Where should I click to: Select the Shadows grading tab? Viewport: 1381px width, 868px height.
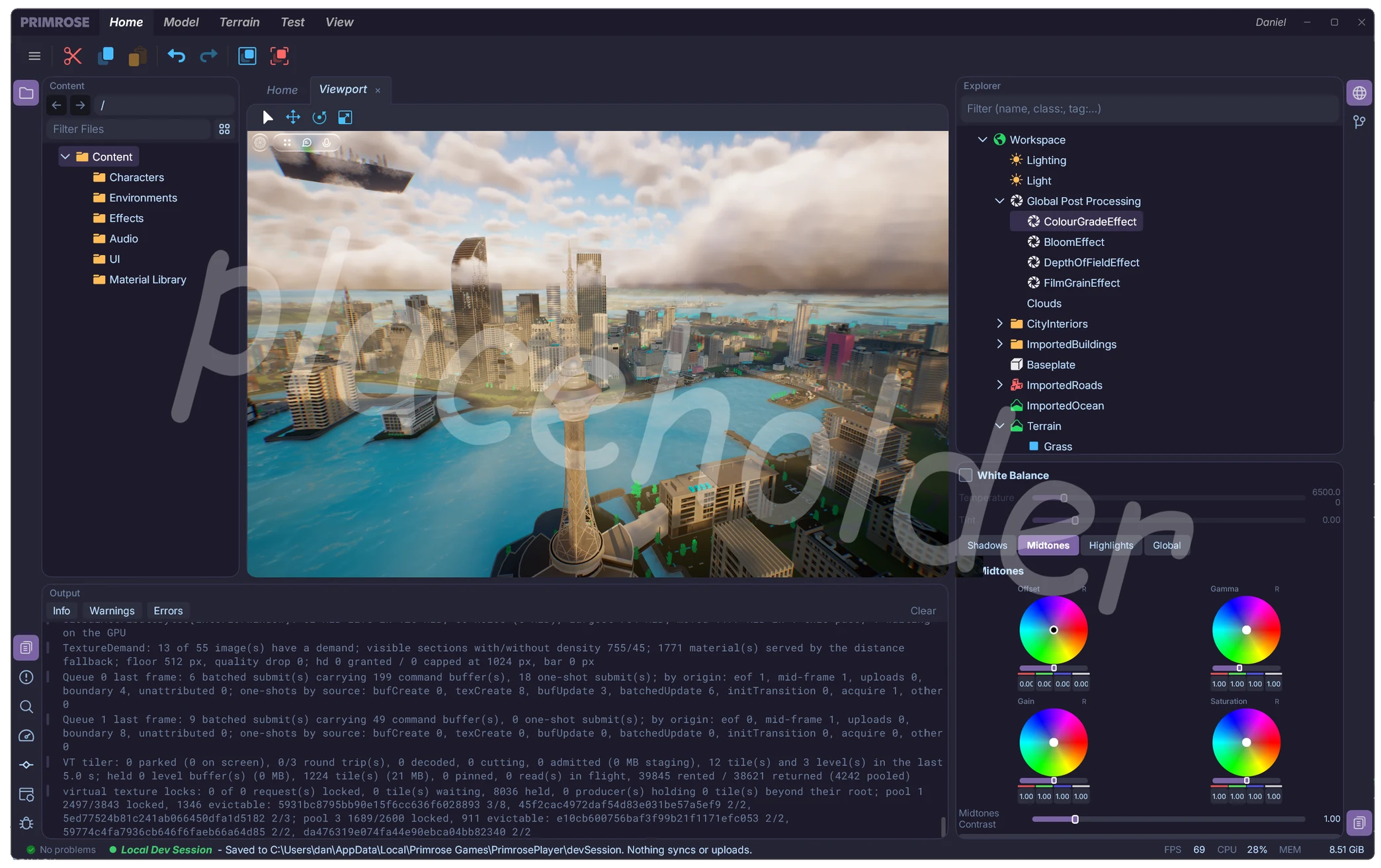987,545
